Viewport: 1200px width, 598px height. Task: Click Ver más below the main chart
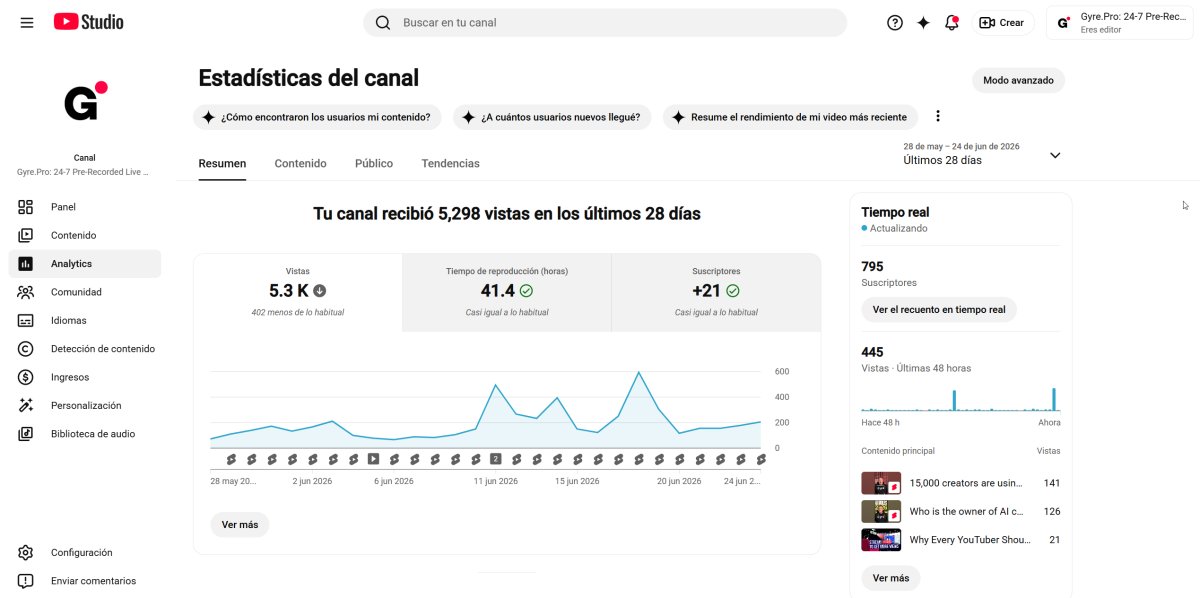pos(240,525)
